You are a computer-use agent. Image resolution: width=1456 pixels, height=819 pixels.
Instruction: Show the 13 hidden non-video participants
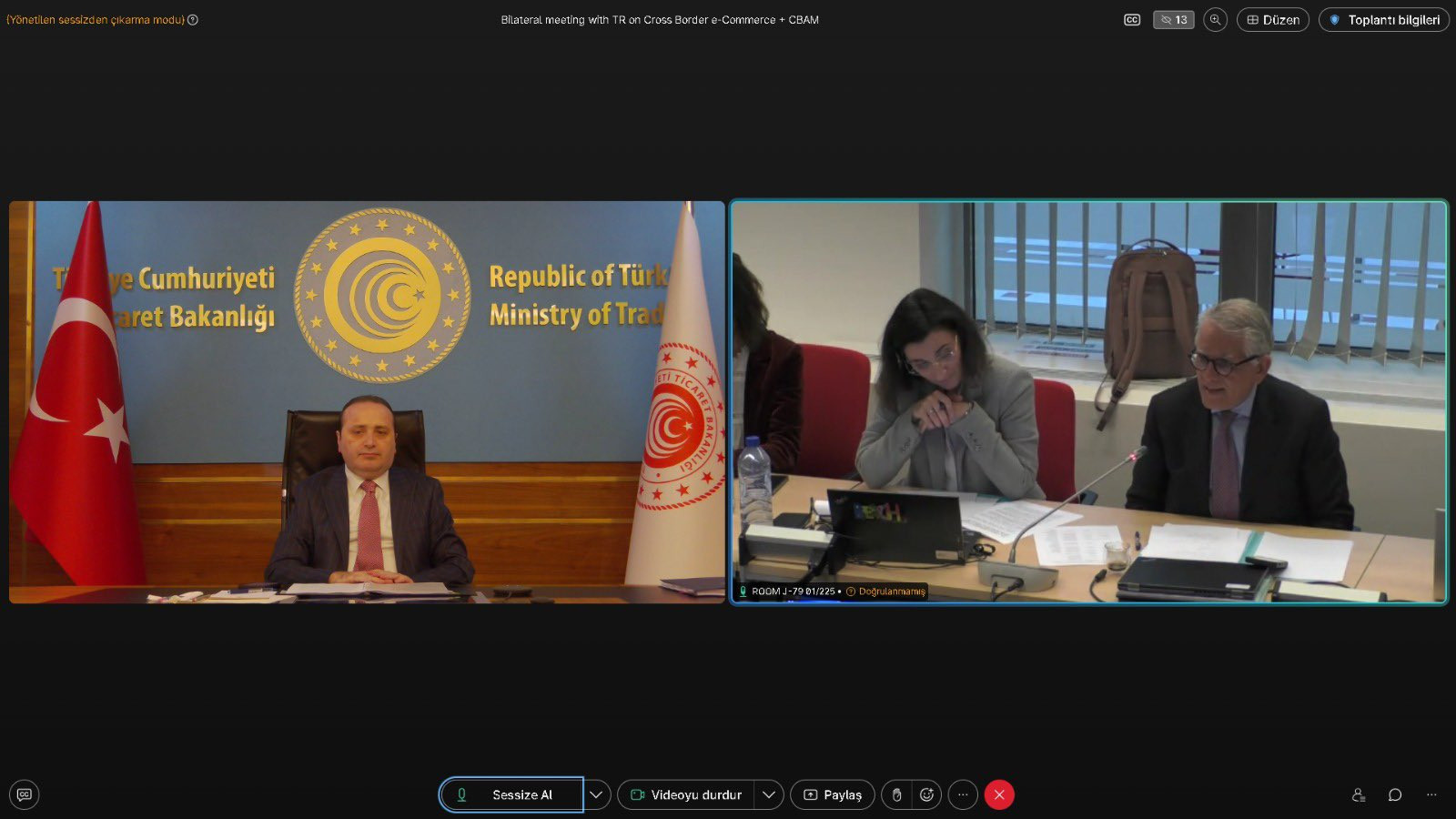[1173, 19]
